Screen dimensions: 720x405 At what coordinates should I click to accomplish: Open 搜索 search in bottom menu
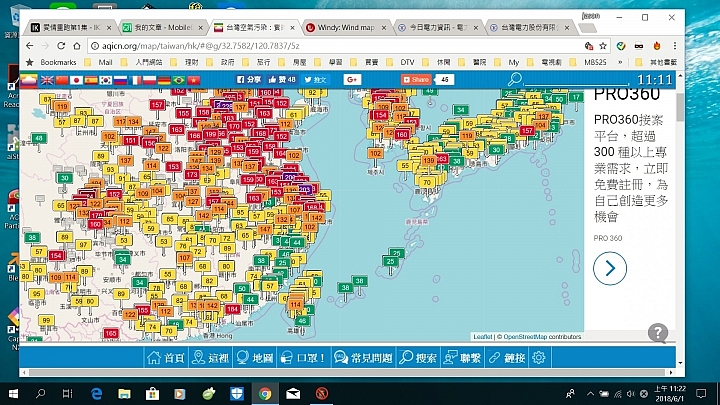(418, 357)
